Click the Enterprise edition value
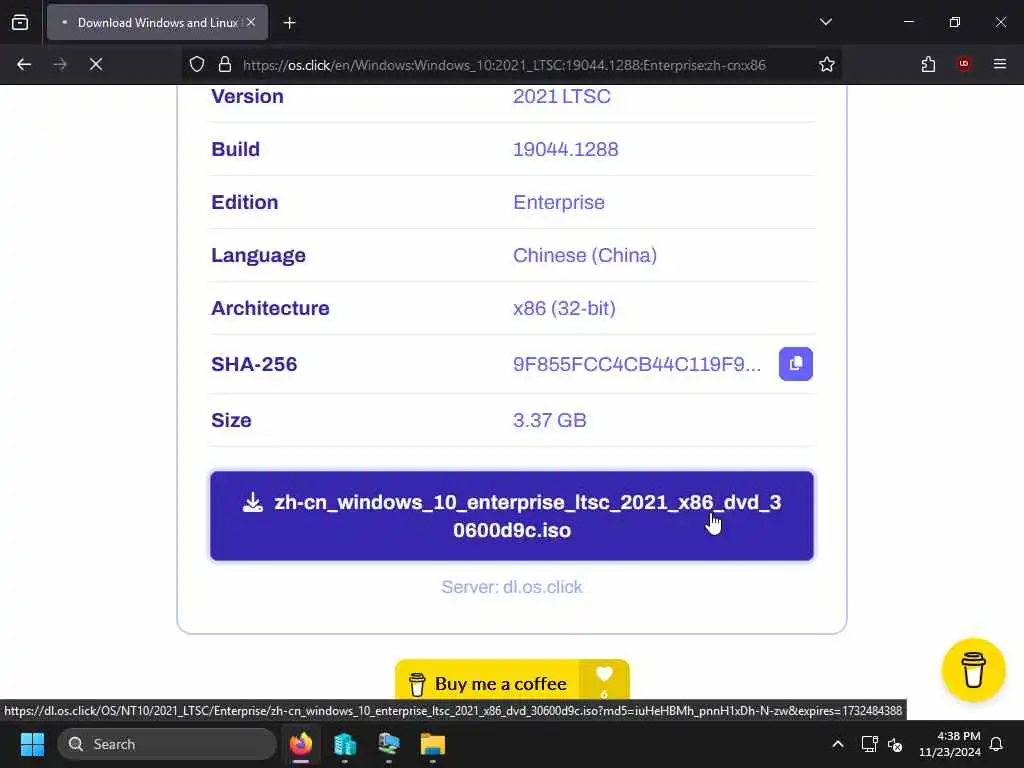Viewport: 1024px width, 768px height. pyautogui.click(x=559, y=202)
